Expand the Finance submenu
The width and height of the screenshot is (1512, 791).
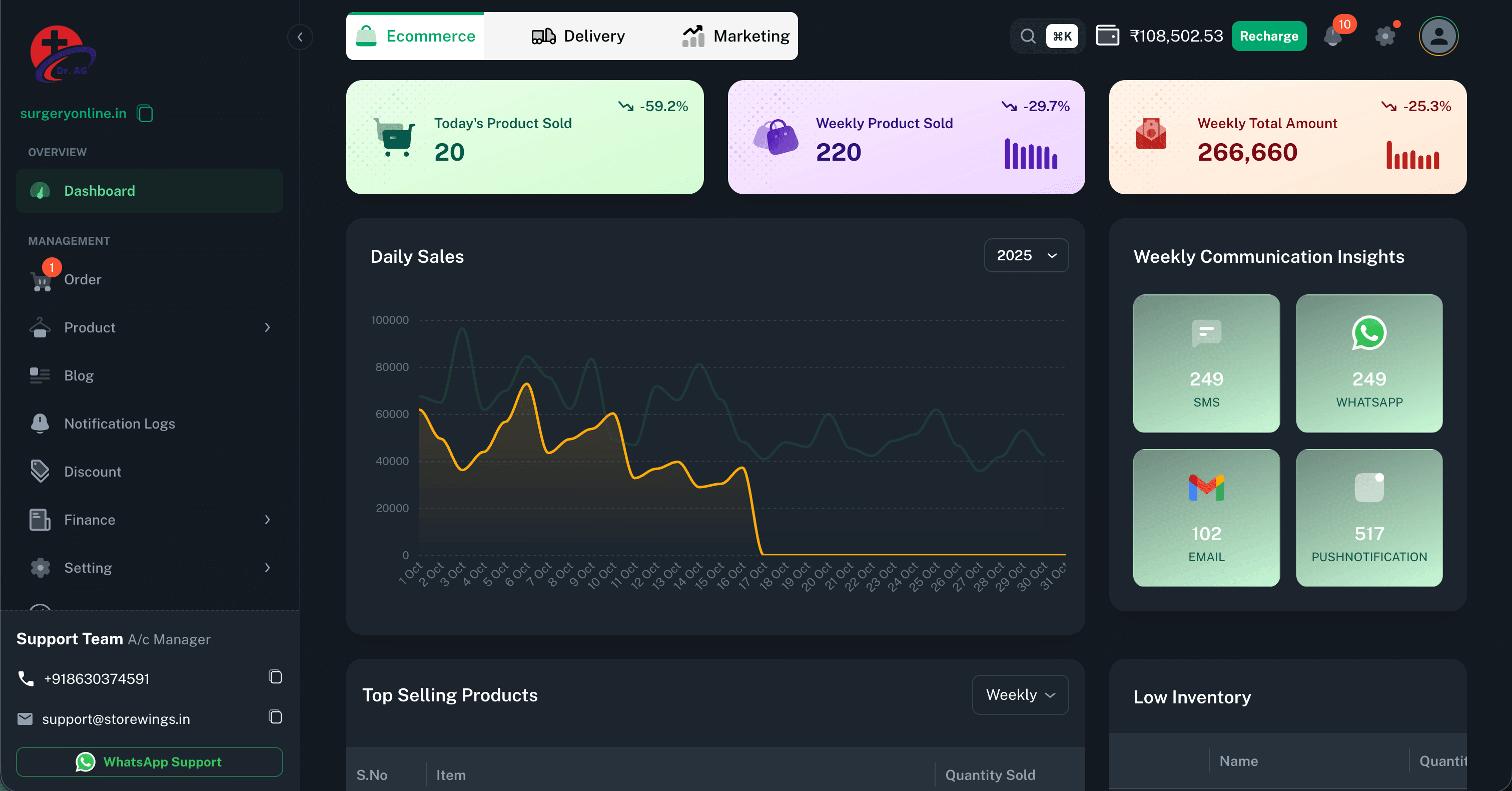coord(149,520)
